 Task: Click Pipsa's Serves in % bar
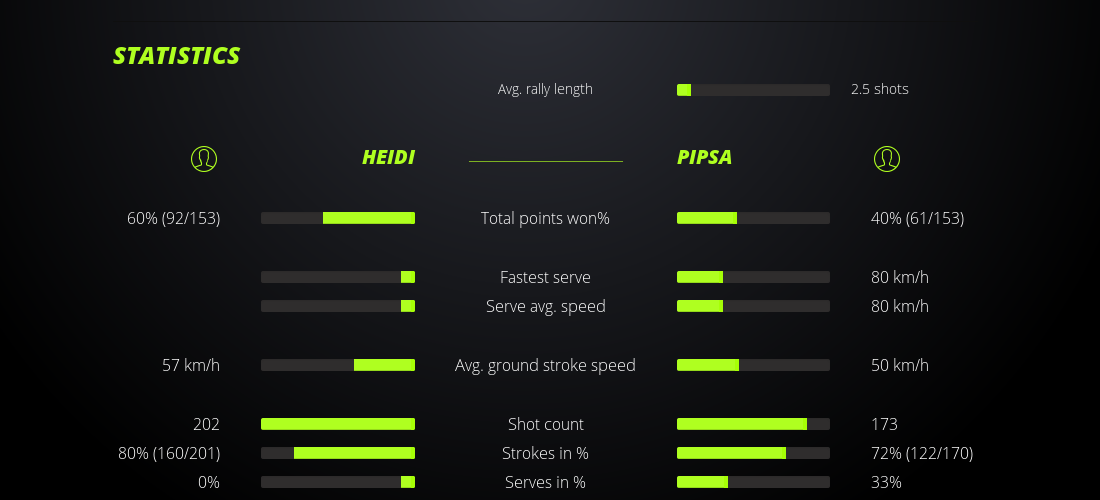point(753,482)
